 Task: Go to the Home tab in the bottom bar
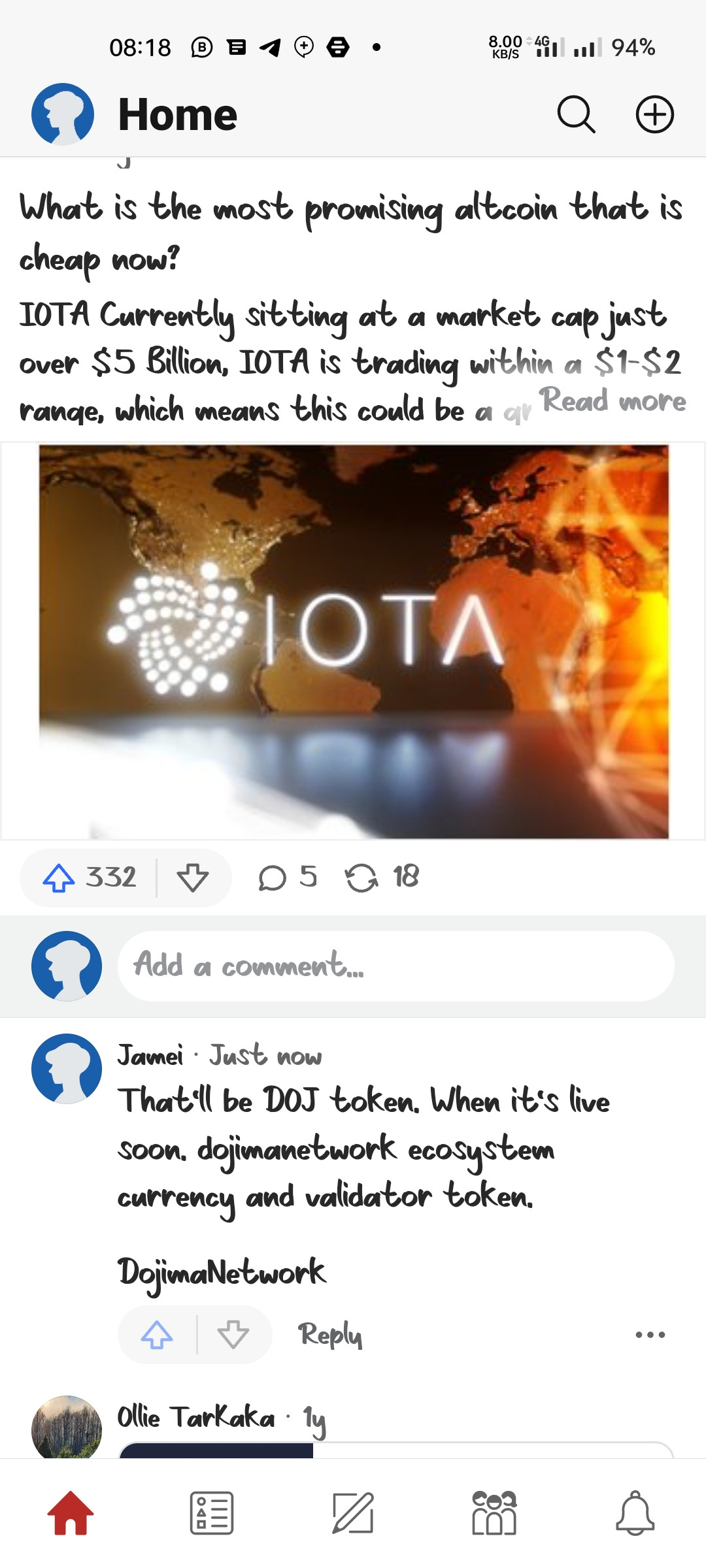coord(71,1513)
